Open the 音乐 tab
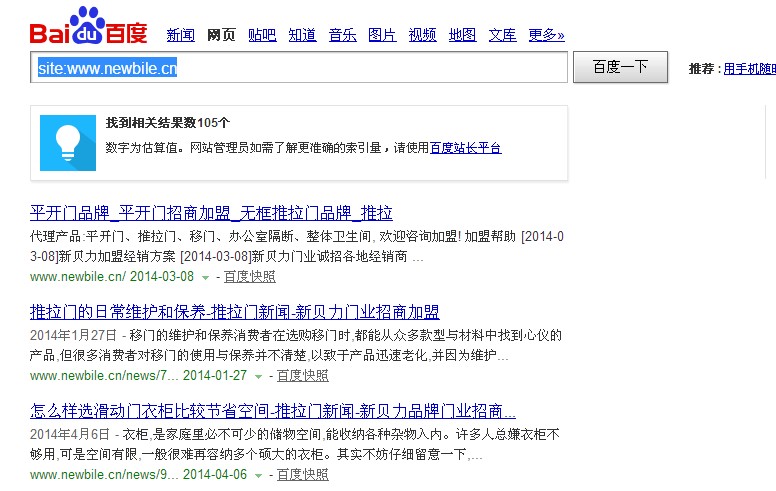 (x=342, y=35)
